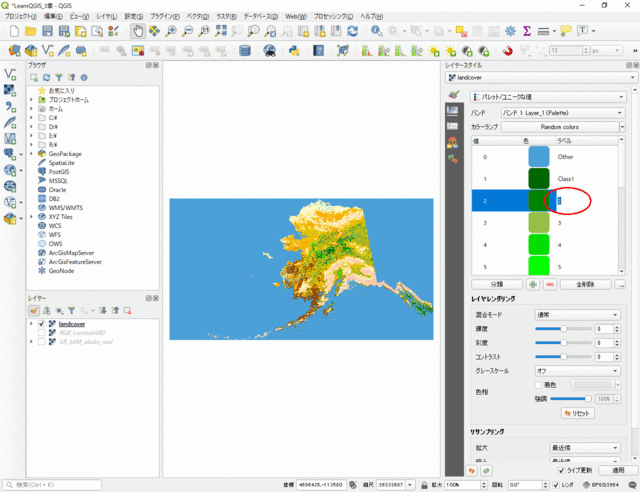Refresh the Browser panel
Viewport: 640px width, 492px height.
click(x=47, y=78)
